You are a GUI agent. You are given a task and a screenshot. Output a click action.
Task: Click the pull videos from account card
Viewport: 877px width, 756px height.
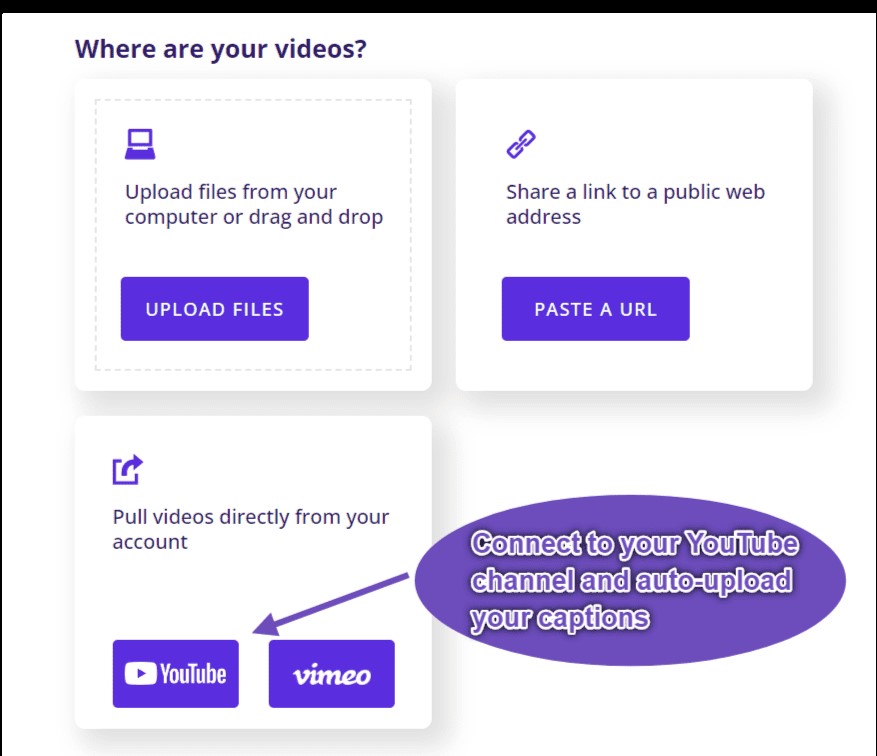(253, 572)
